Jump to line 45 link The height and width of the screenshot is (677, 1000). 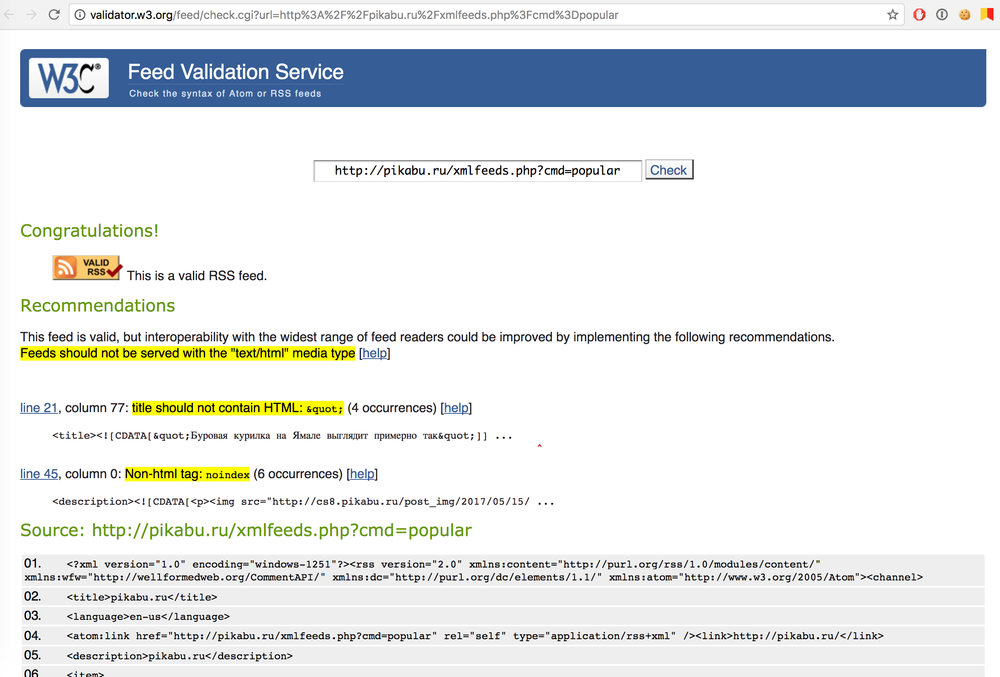(39, 474)
